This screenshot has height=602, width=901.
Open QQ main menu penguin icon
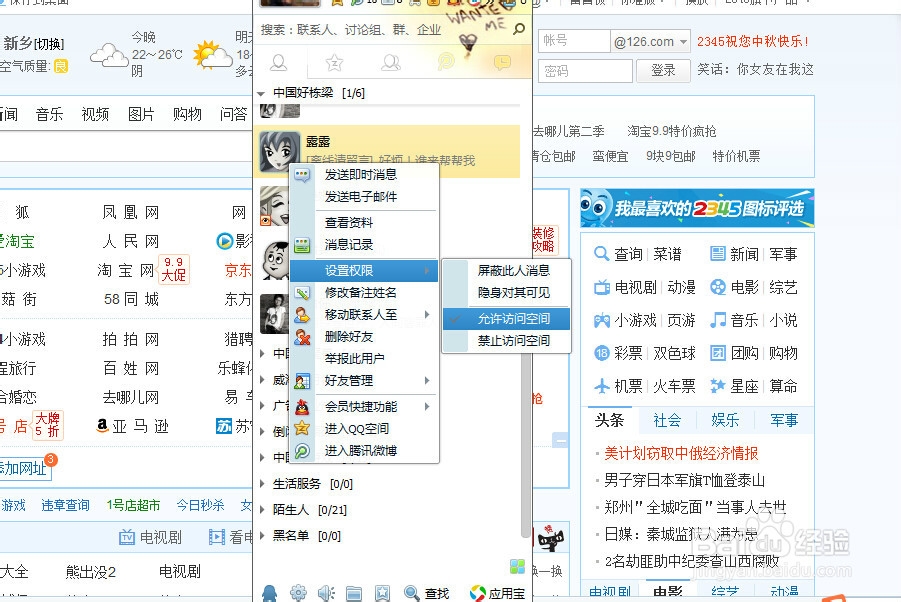coord(269,593)
